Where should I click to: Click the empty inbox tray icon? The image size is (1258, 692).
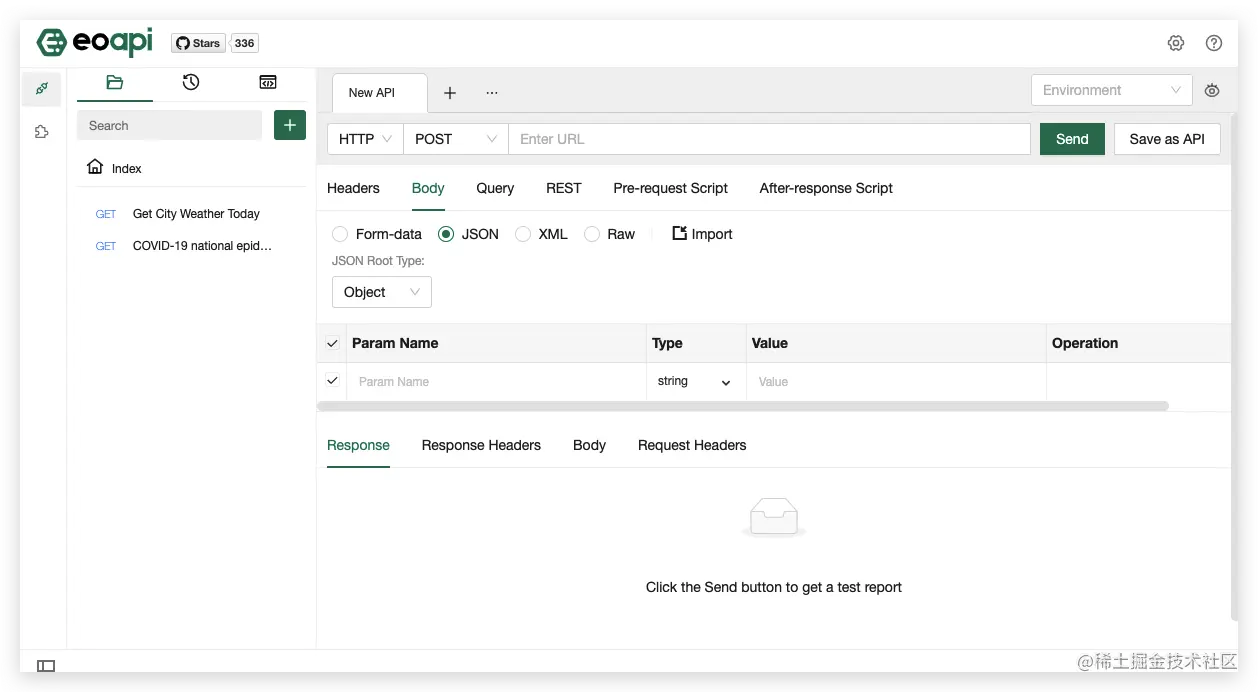tap(774, 517)
